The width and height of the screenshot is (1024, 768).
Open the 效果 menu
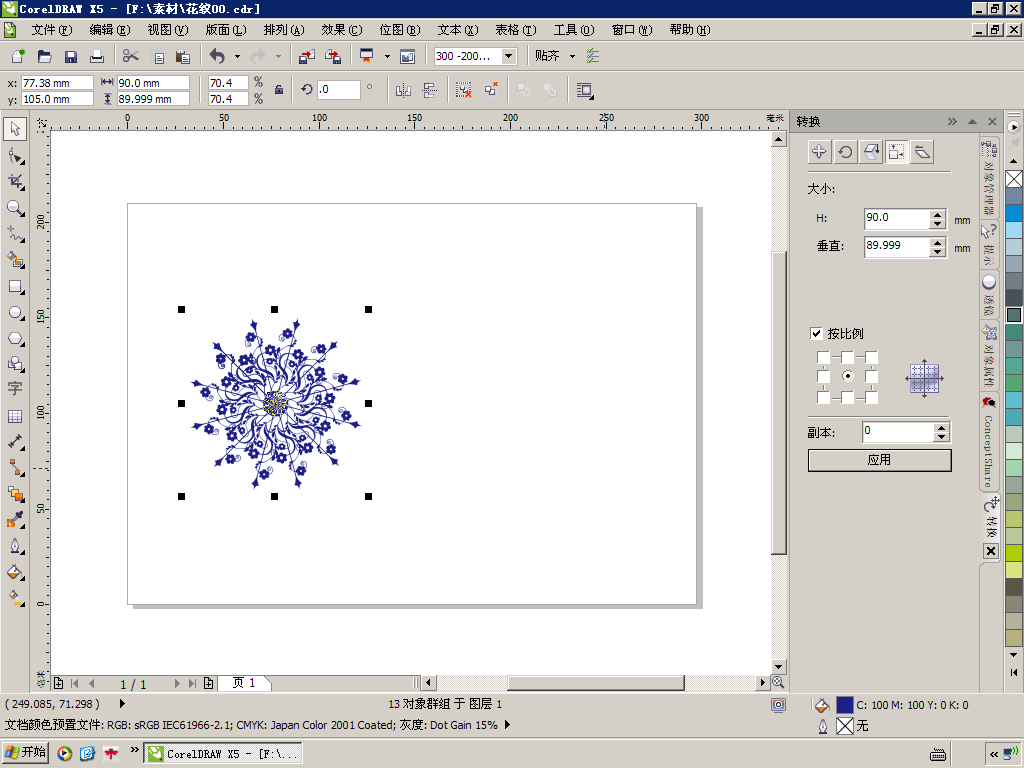[342, 30]
